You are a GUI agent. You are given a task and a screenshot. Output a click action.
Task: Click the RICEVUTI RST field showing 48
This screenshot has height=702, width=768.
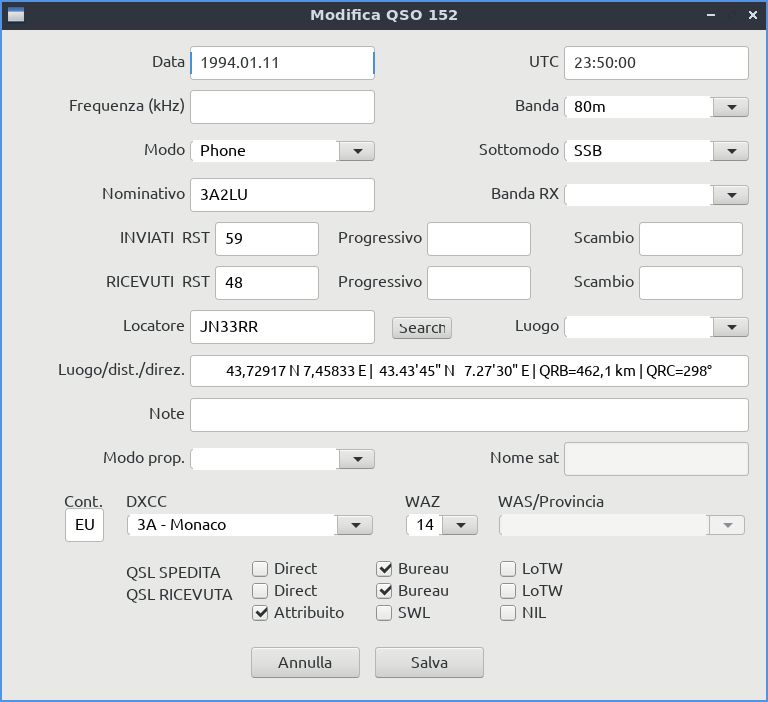coord(267,283)
